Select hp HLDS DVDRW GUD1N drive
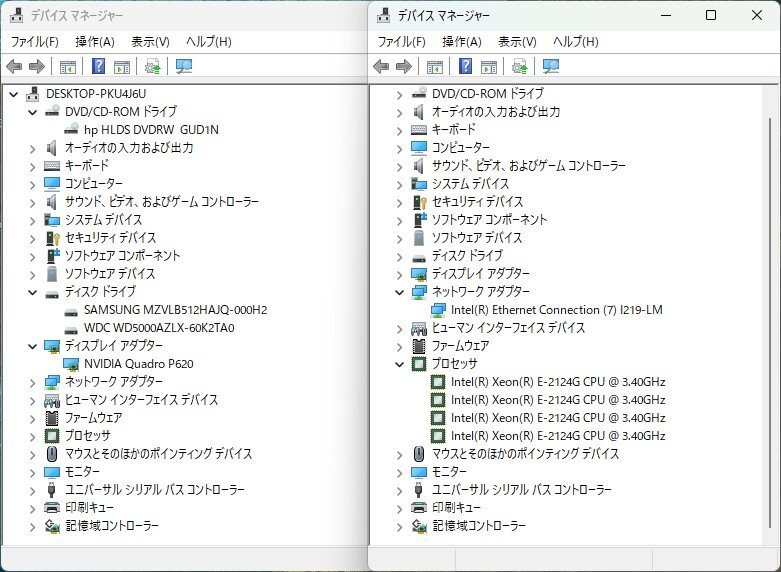The image size is (781, 572). pyautogui.click(x=151, y=130)
